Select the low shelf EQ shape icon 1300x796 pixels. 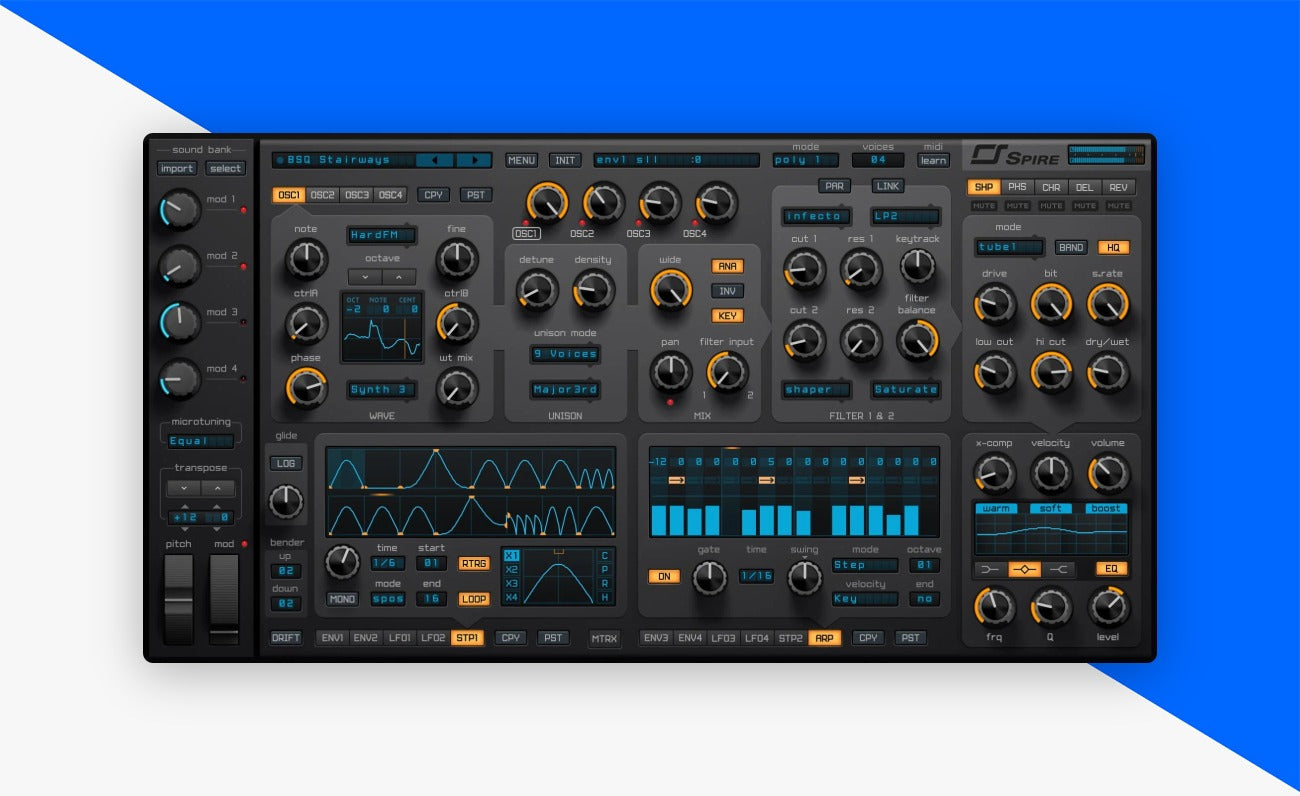tap(991, 569)
